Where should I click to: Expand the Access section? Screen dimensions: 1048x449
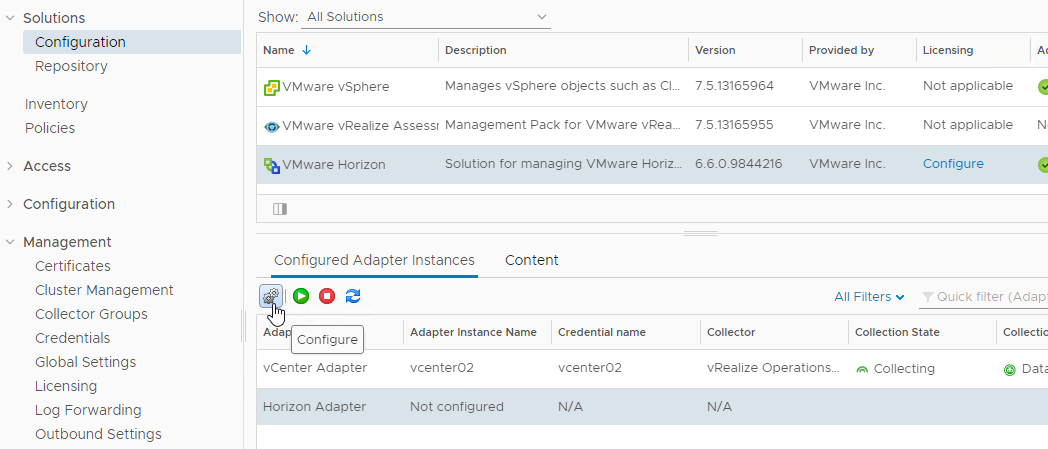[x=10, y=166]
